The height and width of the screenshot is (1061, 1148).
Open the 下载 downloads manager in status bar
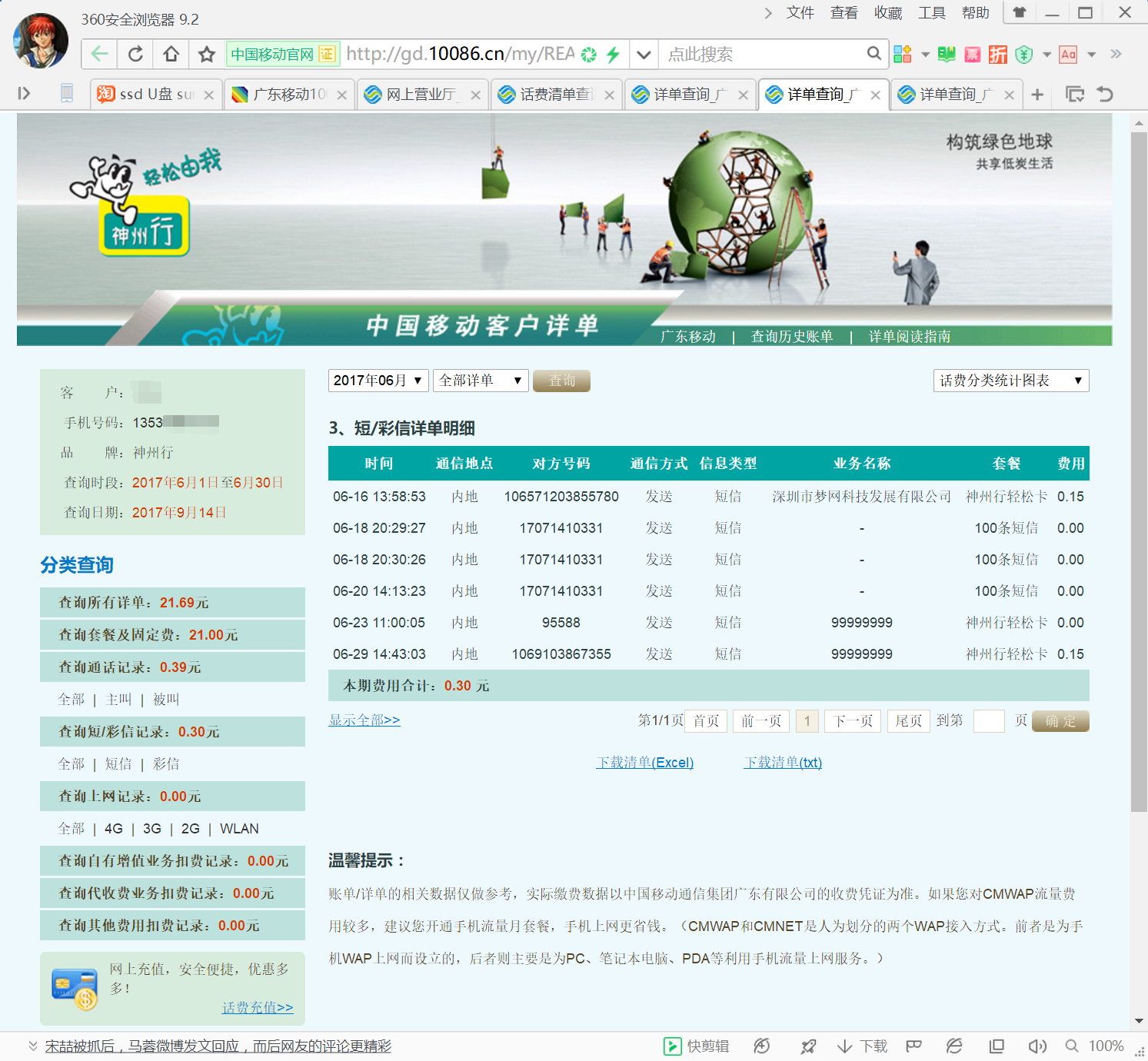[862, 1046]
